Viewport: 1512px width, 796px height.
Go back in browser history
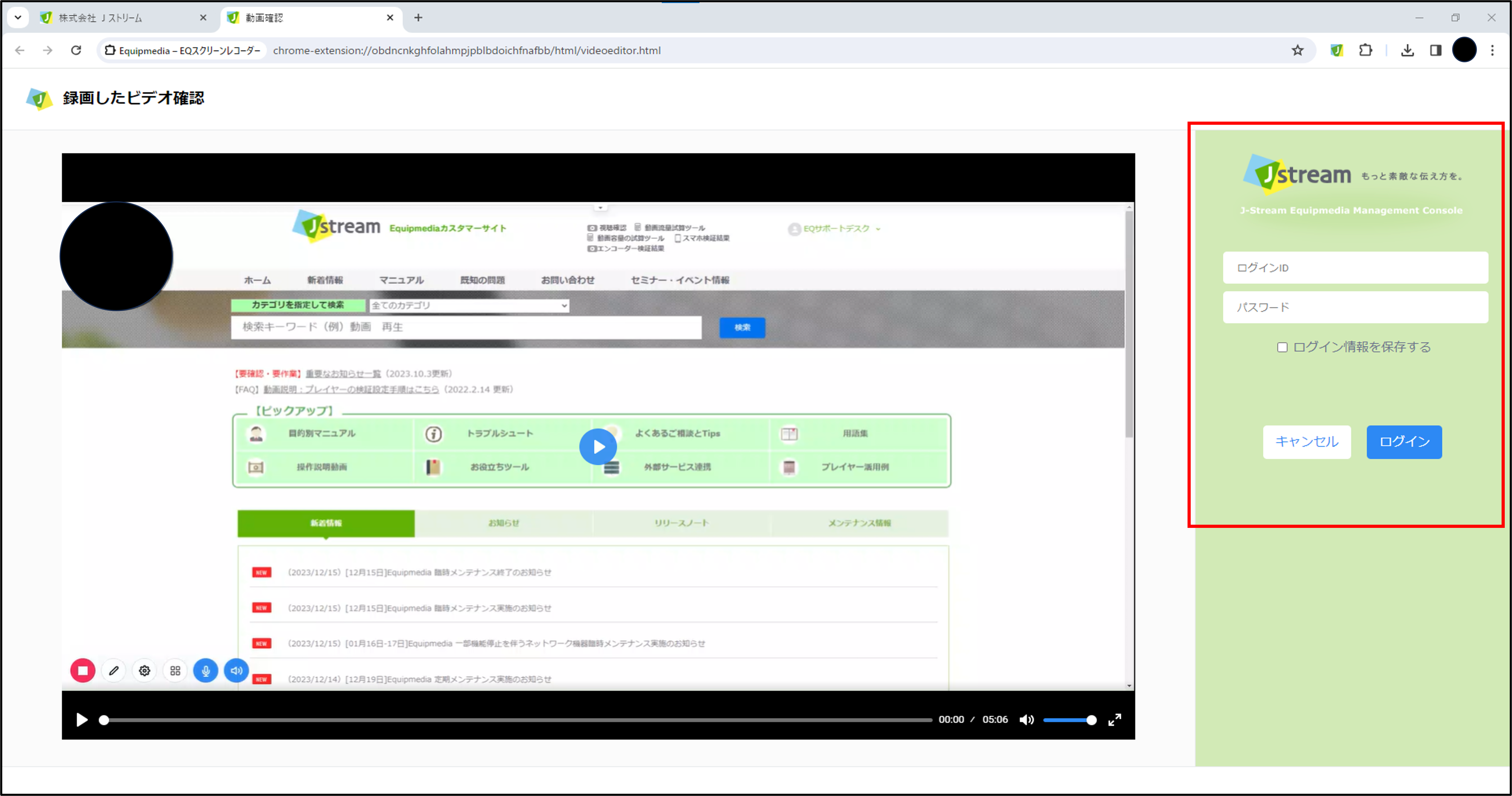point(20,51)
